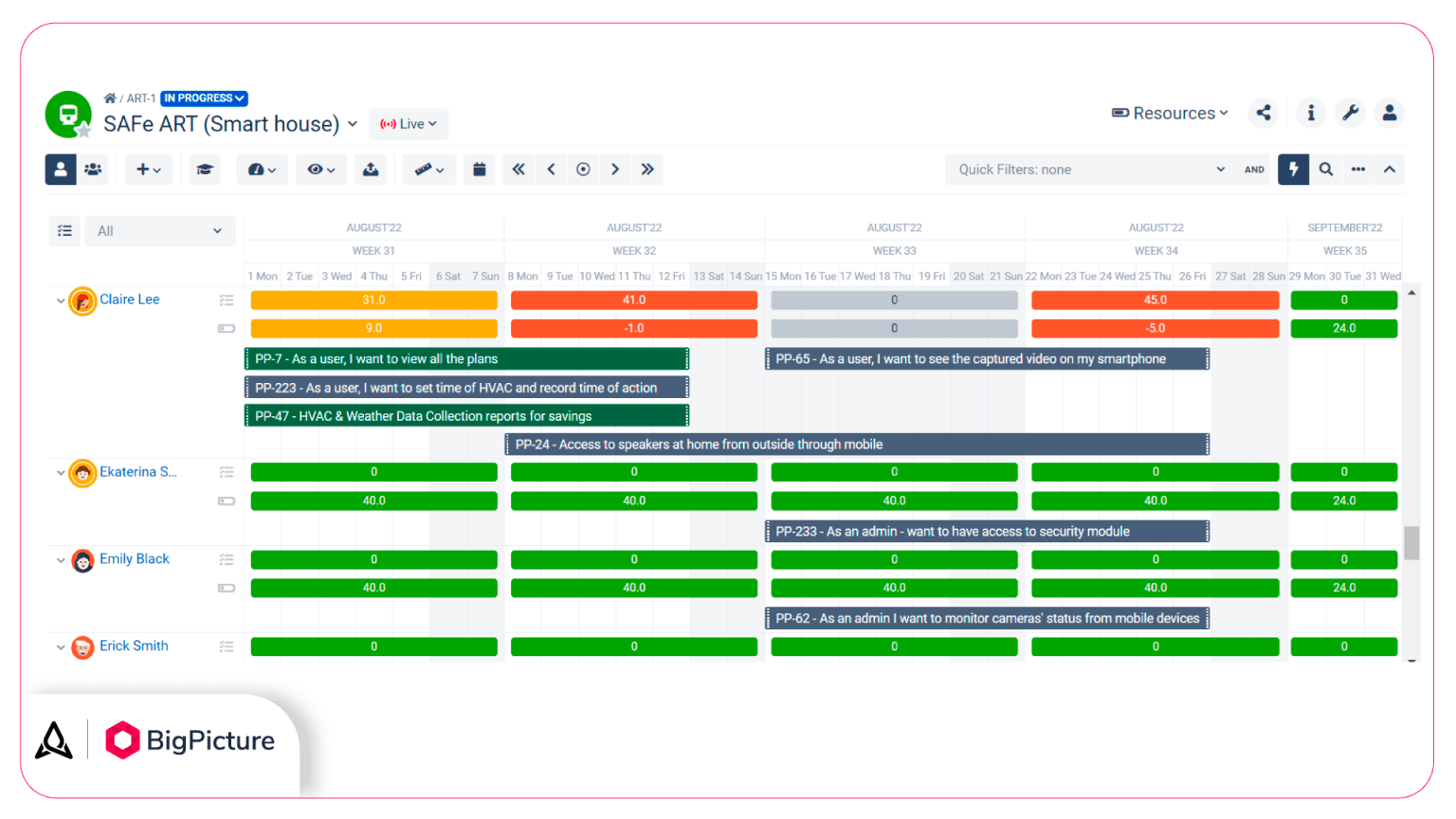
Task: Jump far back with double left chevrons
Action: [x=519, y=170]
